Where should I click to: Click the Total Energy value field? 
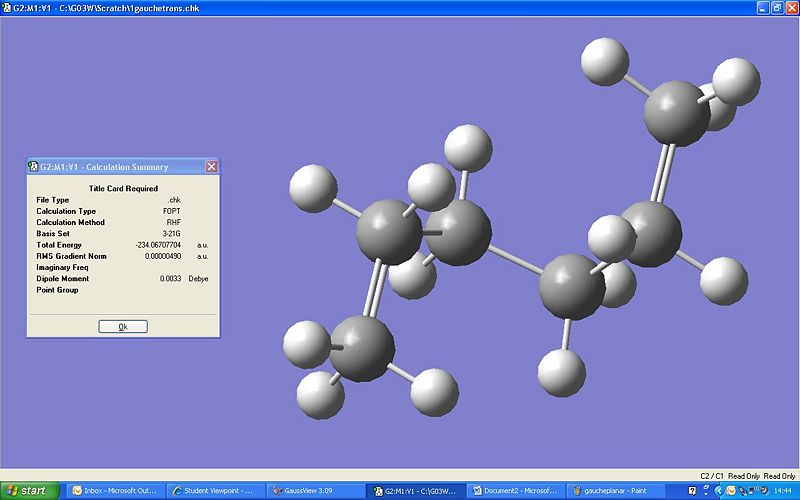(x=159, y=245)
